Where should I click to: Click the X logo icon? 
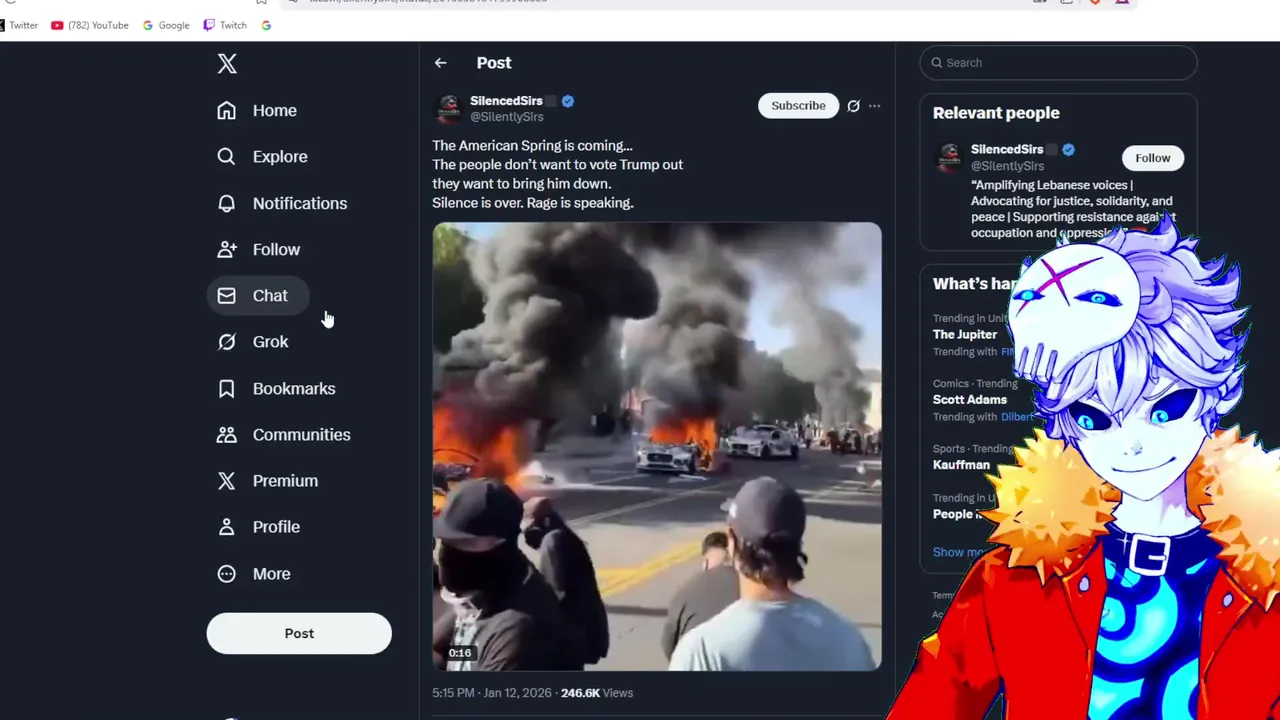[227, 64]
